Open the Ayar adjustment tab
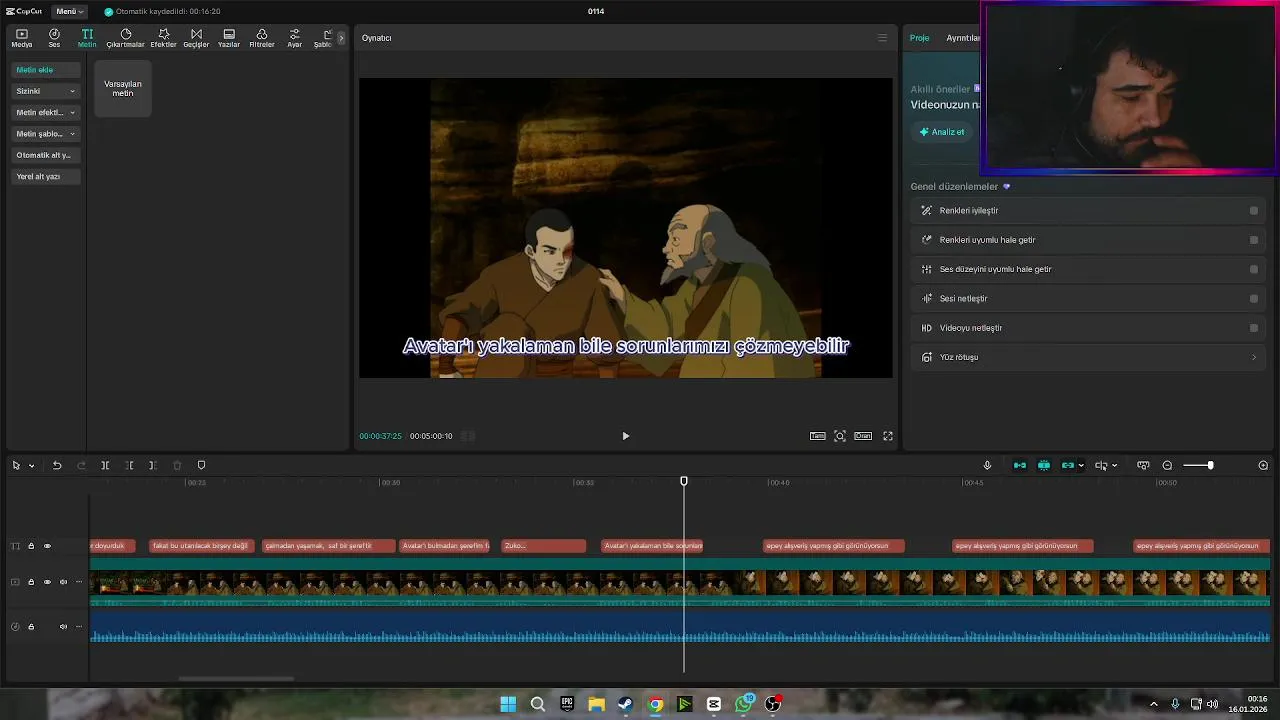This screenshot has width=1280, height=720. (x=294, y=38)
